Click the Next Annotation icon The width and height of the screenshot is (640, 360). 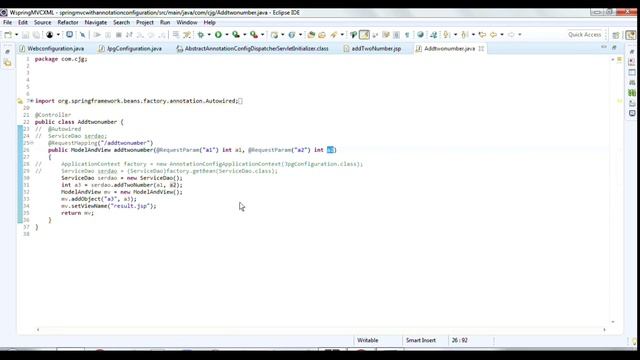click(x=447, y=35)
